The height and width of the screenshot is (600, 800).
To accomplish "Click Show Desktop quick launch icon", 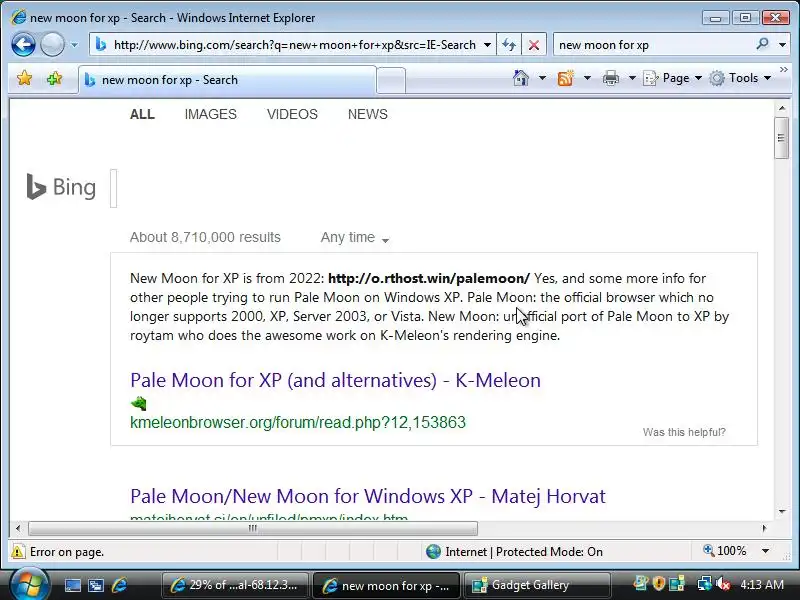I will click(x=72, y=585).
